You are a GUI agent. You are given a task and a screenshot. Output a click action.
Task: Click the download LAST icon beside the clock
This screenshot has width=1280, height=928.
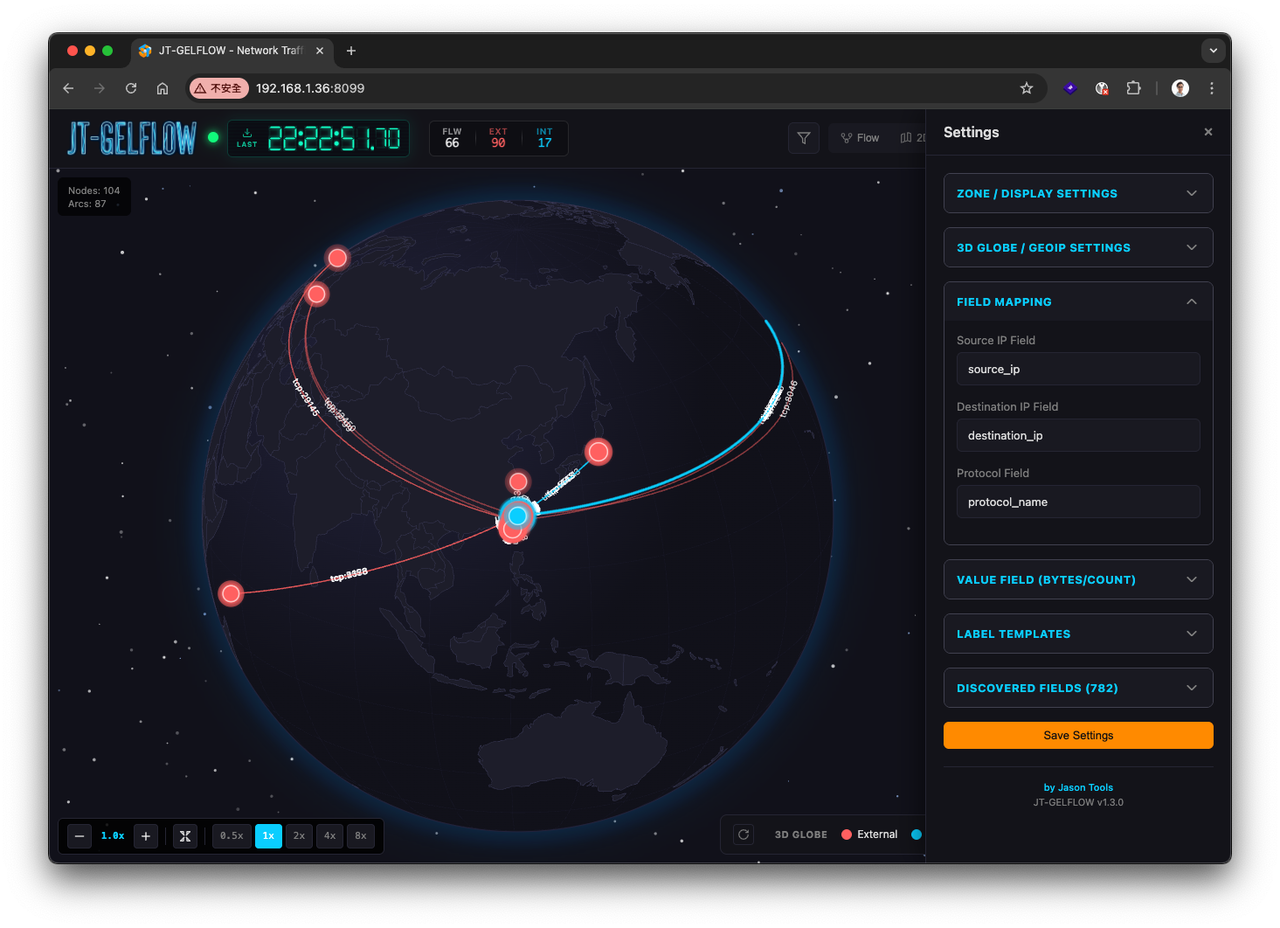coord(247,138)
